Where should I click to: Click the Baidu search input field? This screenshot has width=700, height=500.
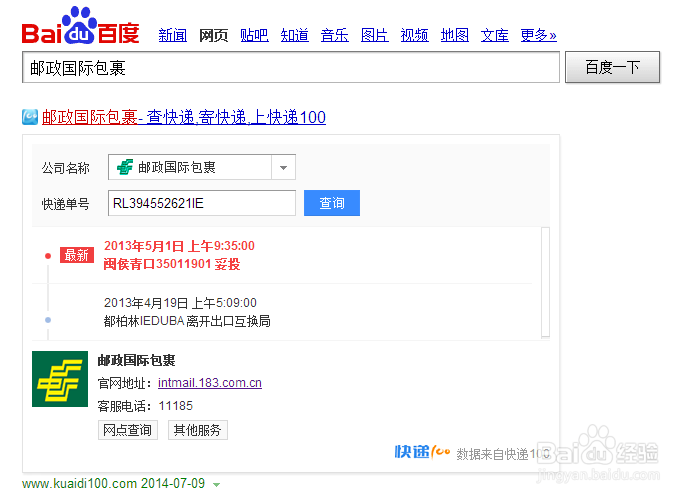point(291,67)
